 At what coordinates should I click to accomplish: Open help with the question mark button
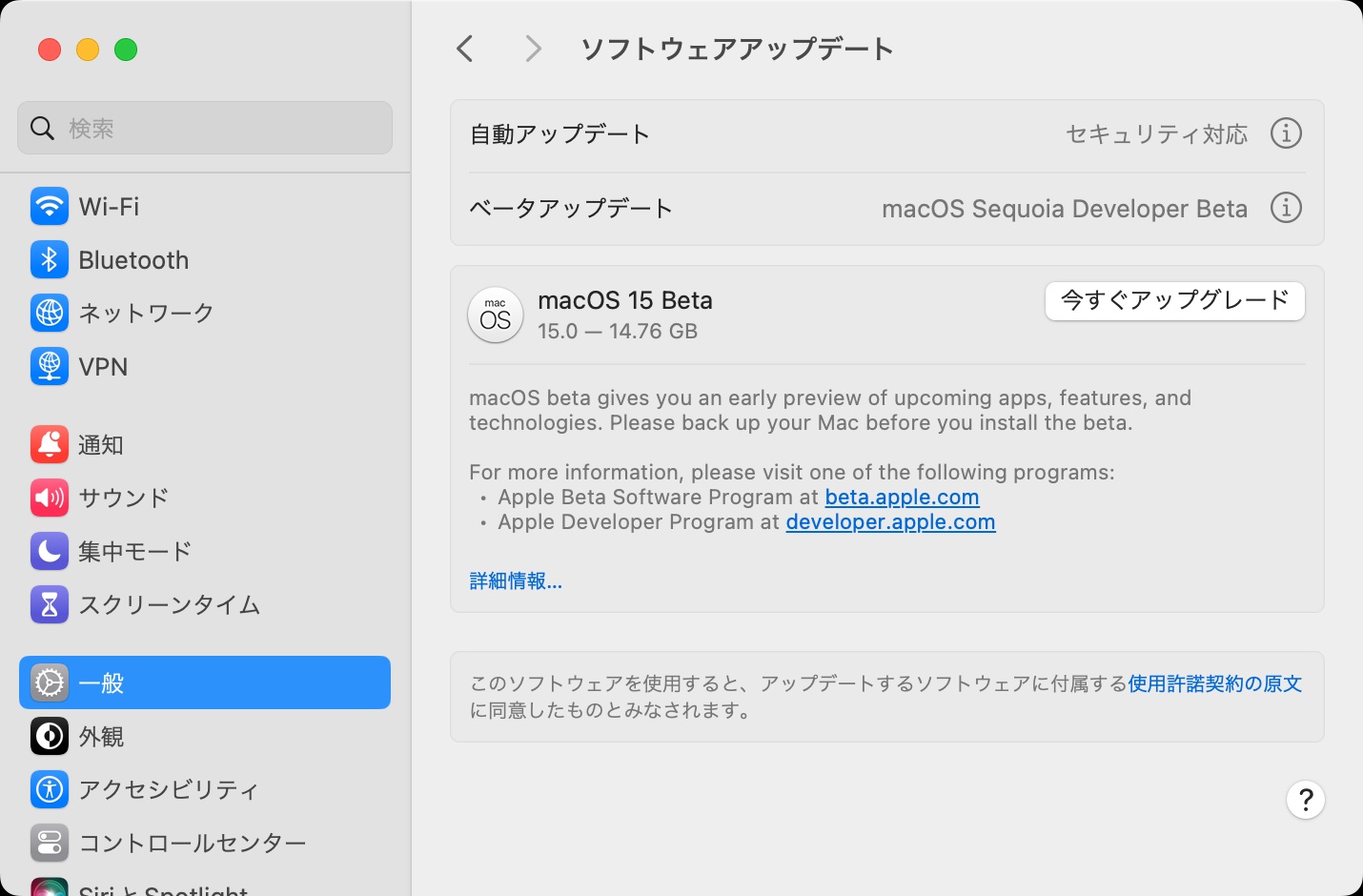click(x=1306, y=800)
